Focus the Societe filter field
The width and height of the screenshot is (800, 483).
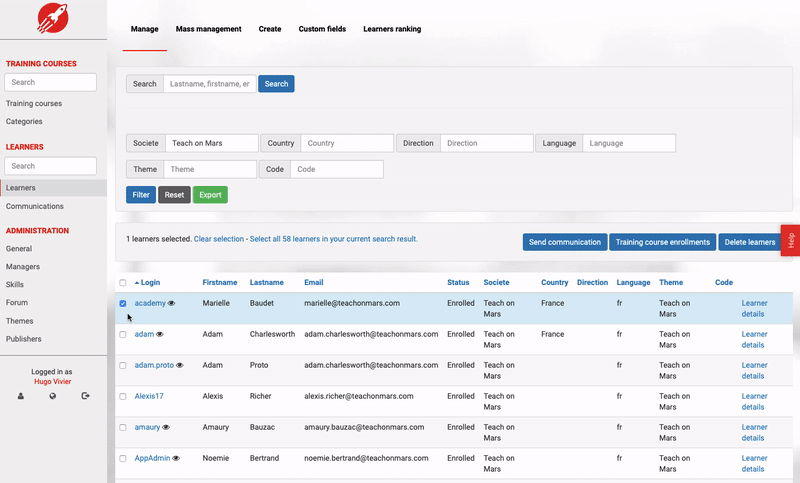[212, 143]
